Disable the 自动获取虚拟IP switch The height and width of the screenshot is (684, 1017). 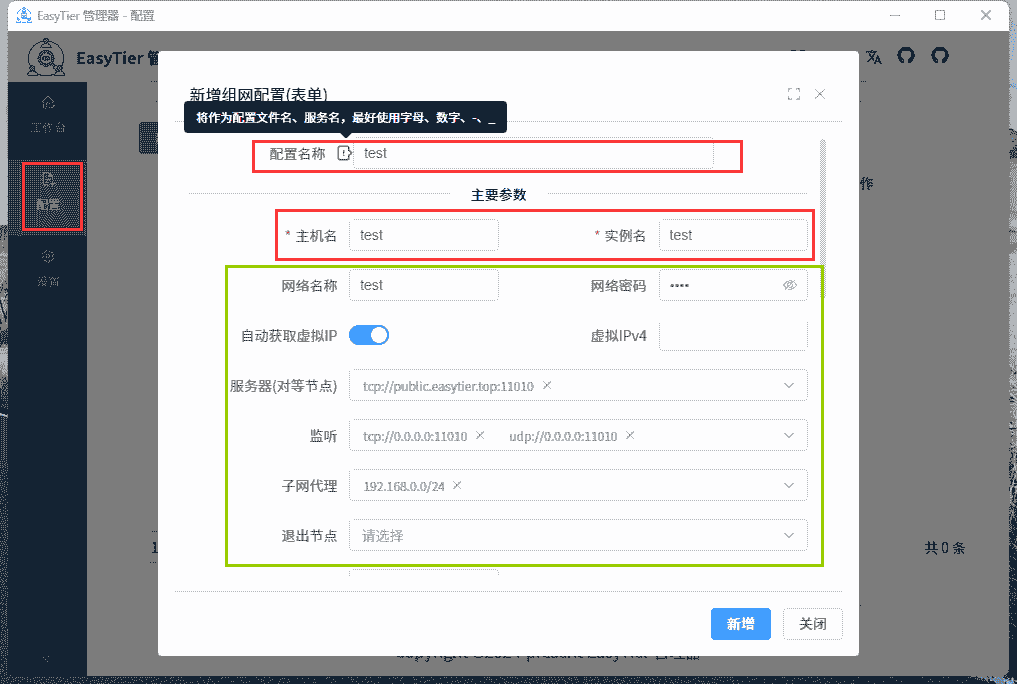369,335
